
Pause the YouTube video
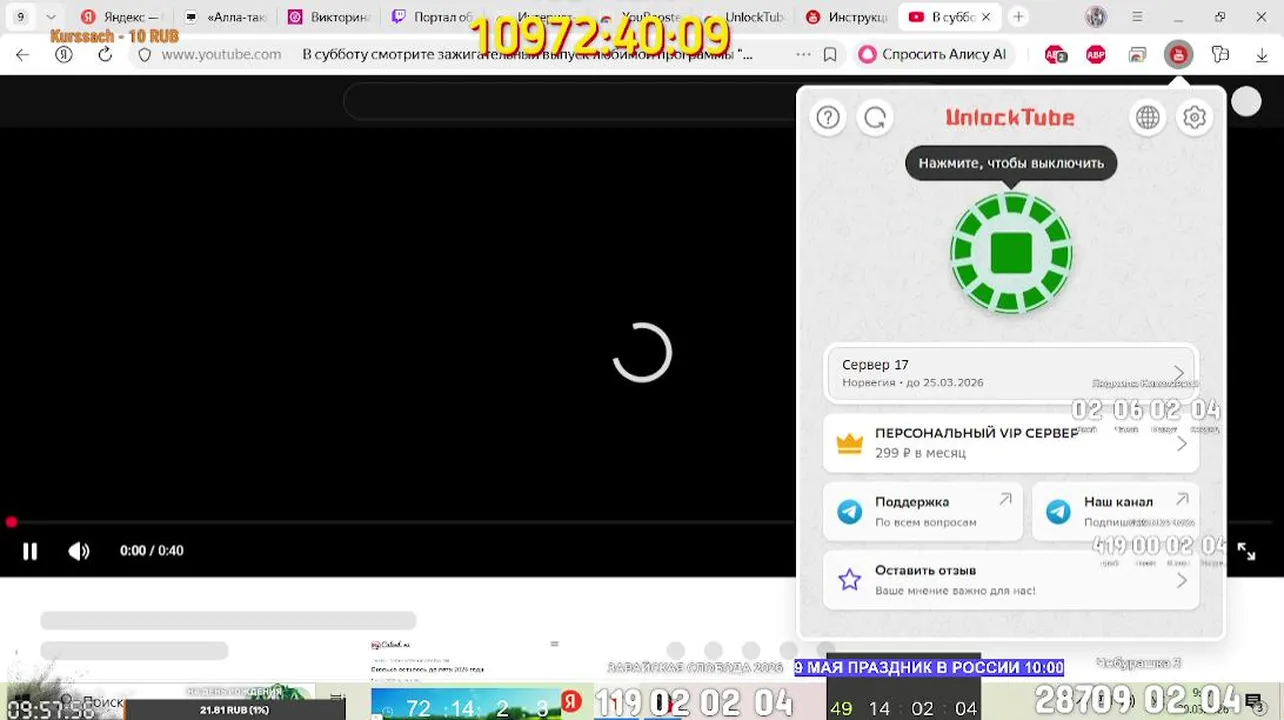30,551
